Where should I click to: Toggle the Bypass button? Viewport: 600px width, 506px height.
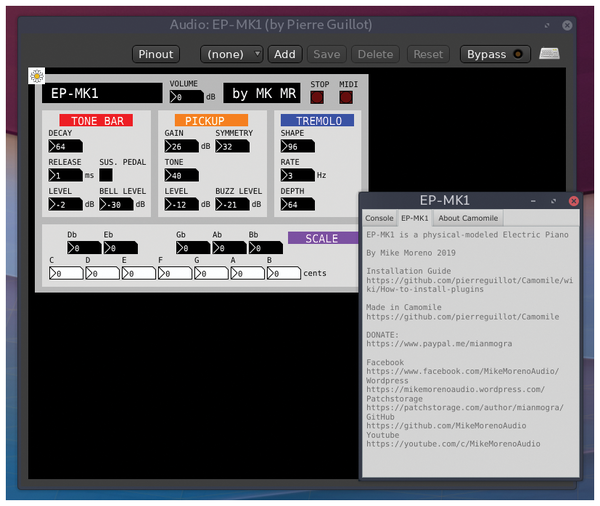click(495, 54)
